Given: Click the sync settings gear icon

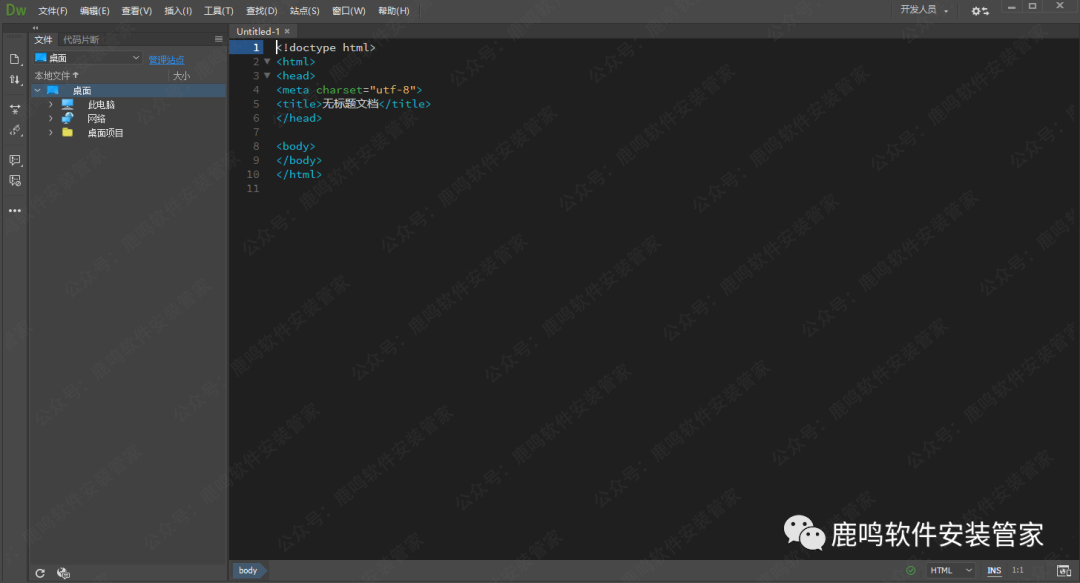Looking at the screenshot, I should tap(979, 10).
